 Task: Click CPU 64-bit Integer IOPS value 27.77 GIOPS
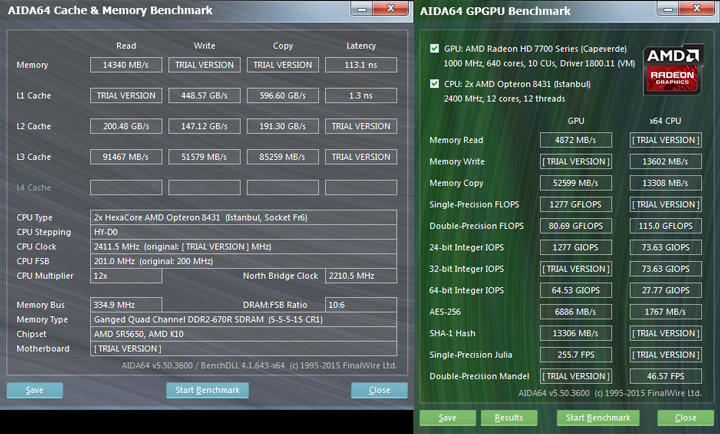pyautogui.click(x=665, y=290)
